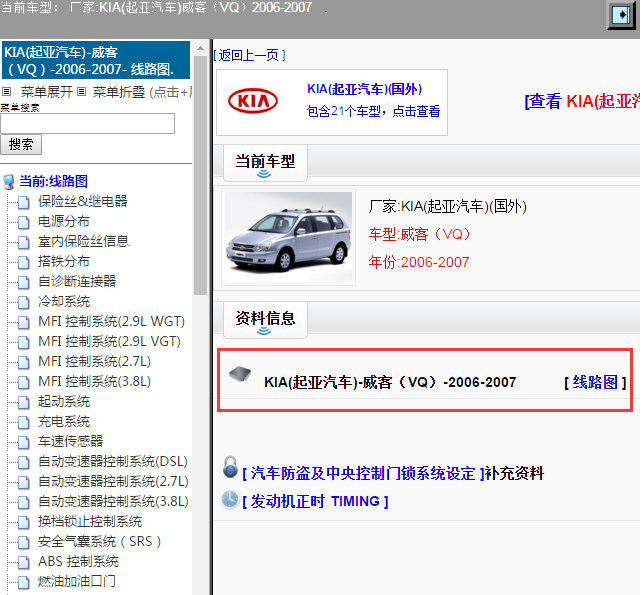
Task: Click the blue KIA 线路图 header banner
Action: point(96,60)
